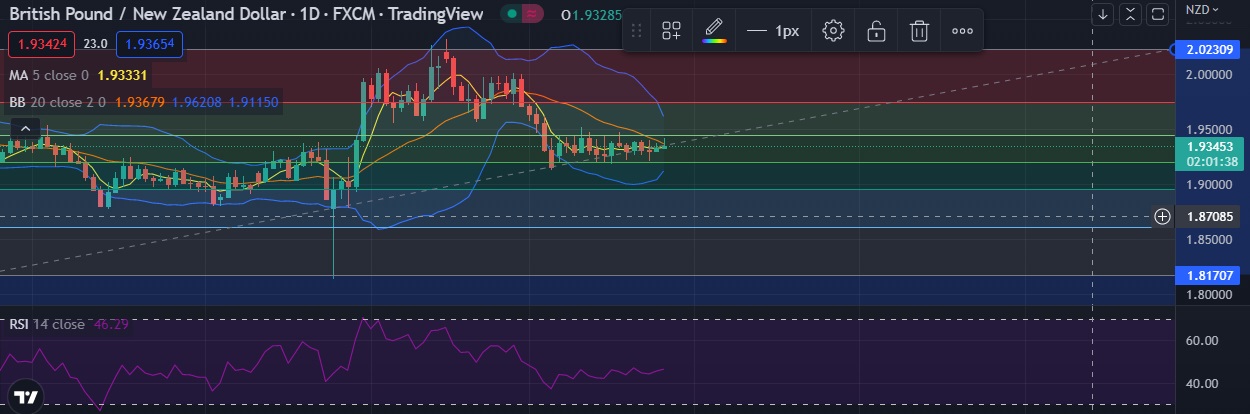Open drawing settings gear
The width and height of the screenshot is (1250, 414).
[833, 31]
